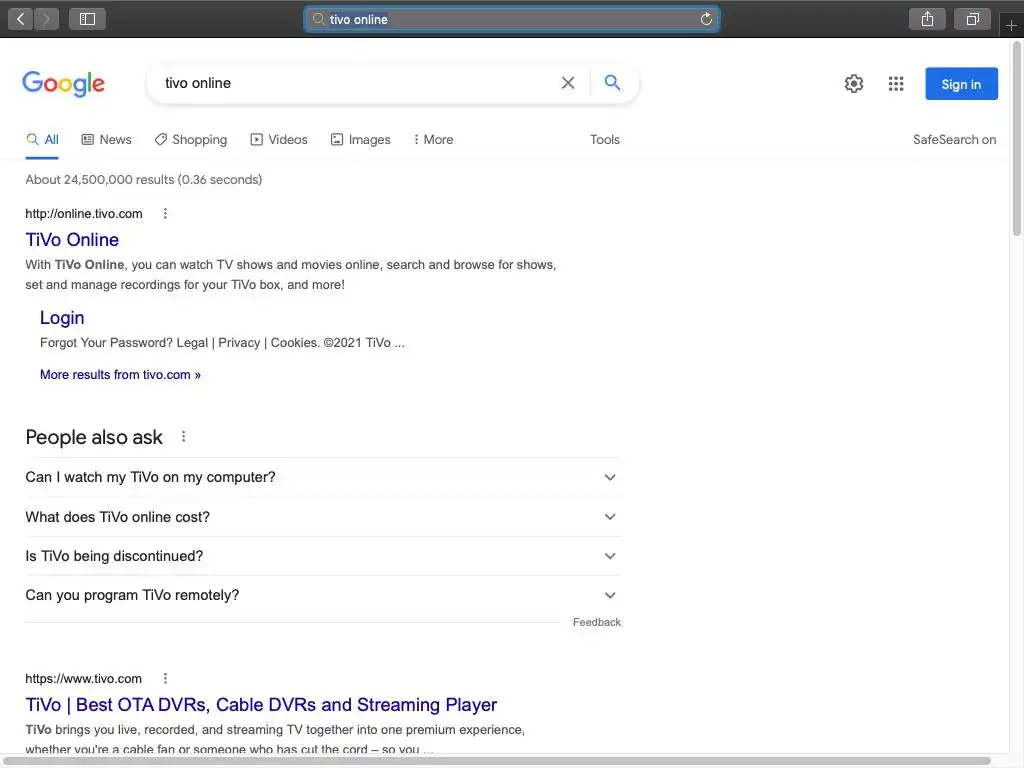Viewport: 1024px width, 768px height.
Task: Switch to the Videos tab
Action: (x=279, y=140)
